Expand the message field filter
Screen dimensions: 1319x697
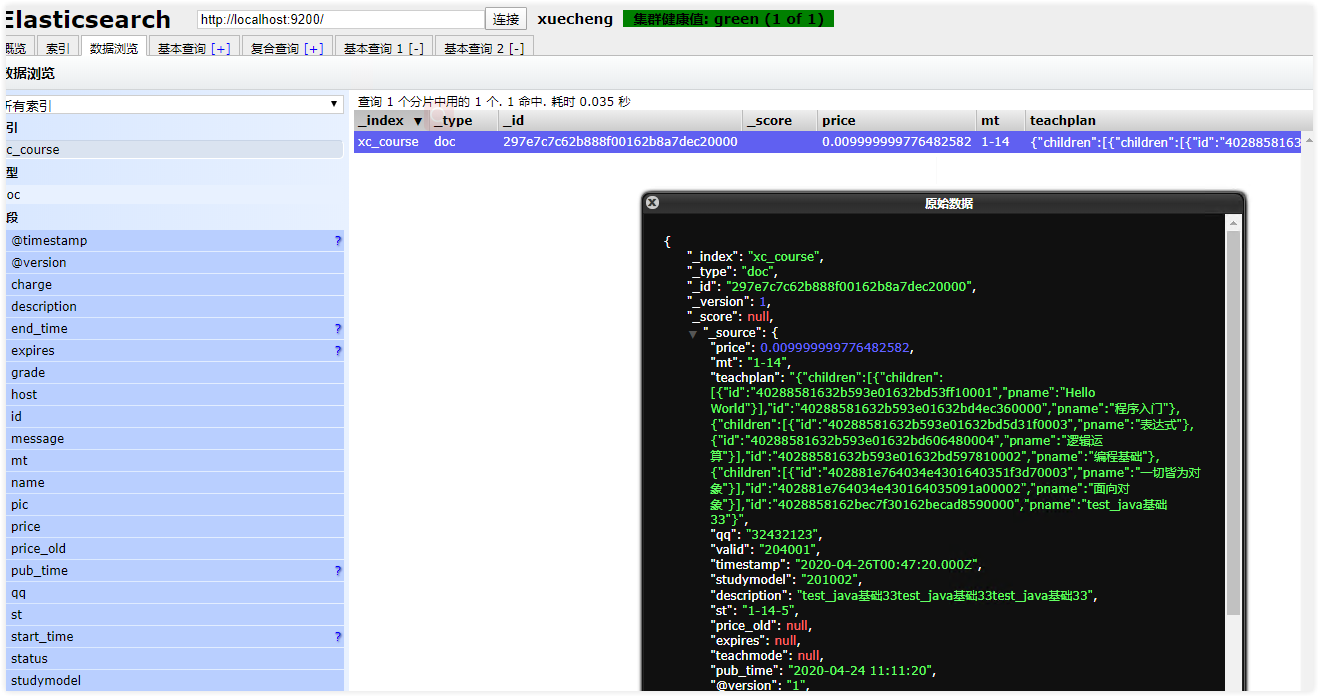click(172, 439)
